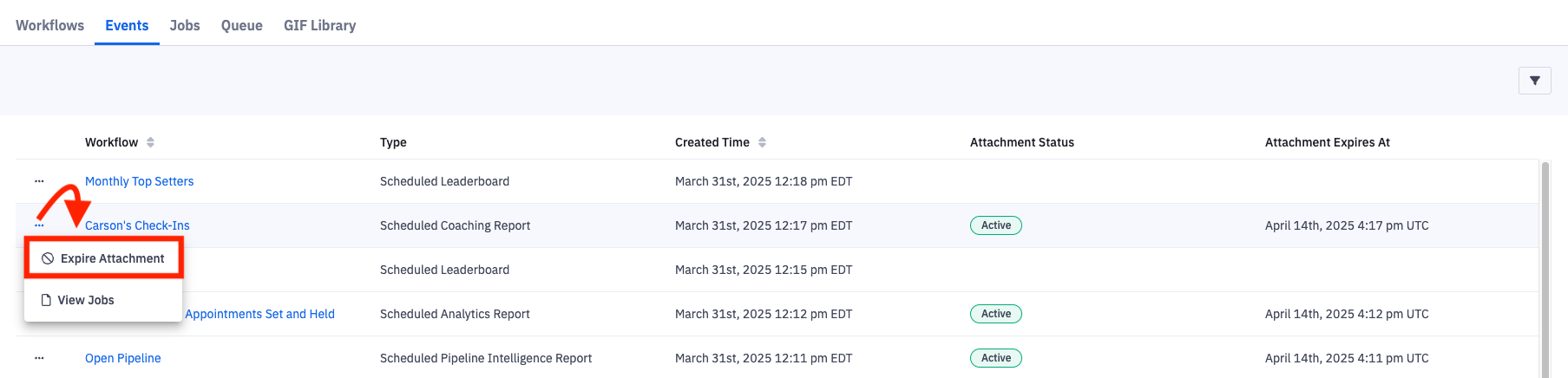Click the Active badge for Carson's Check-Ins
The image size is (1568, 378).
click(x=995, y=225)
